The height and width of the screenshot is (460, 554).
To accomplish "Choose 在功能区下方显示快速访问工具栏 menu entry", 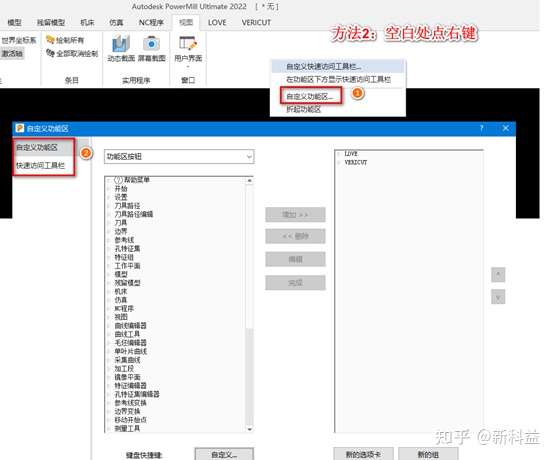I will tap(338, 79).
